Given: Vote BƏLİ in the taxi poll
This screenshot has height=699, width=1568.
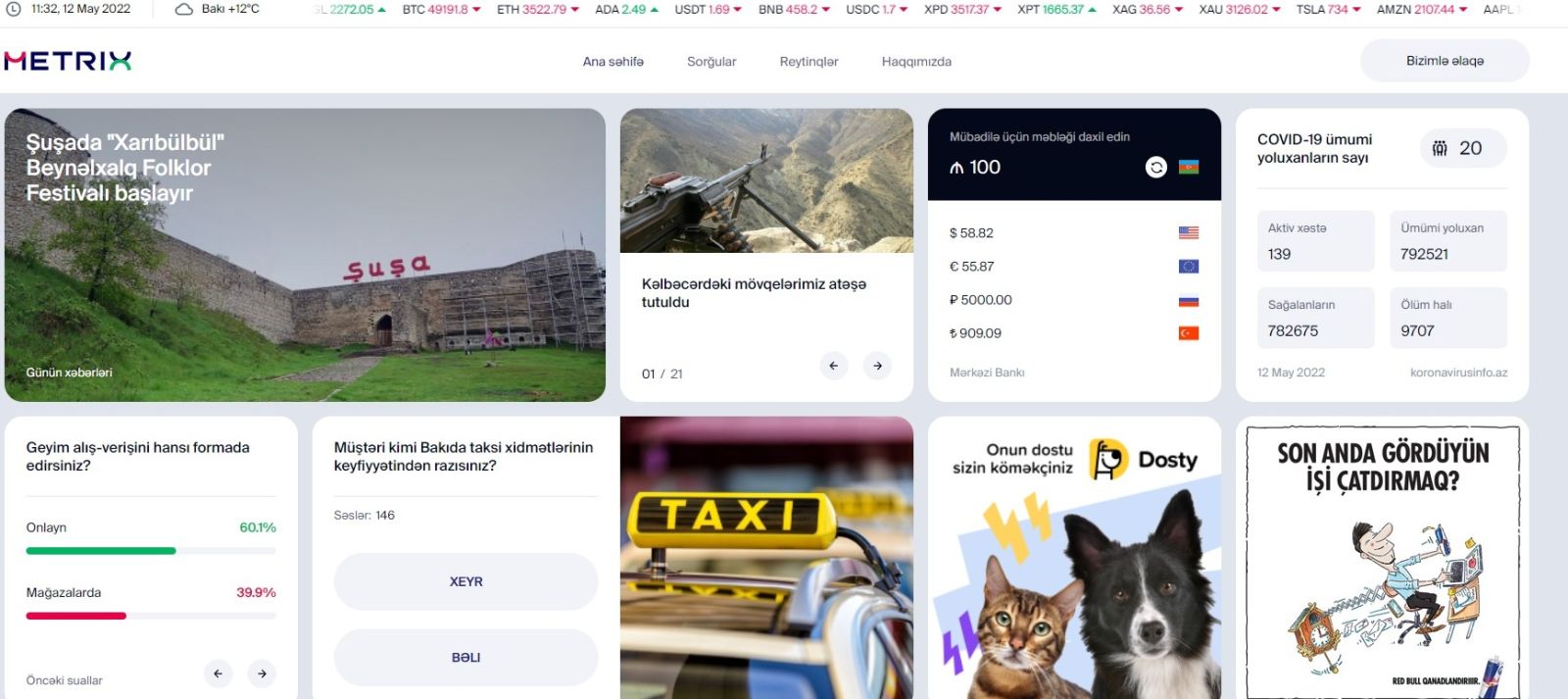Looking at the screenshot, I should tap(465, 658).
